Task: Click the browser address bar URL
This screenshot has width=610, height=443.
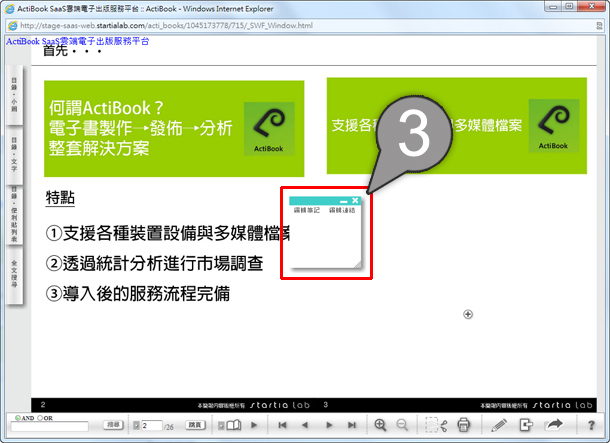Action: (167, 26)
